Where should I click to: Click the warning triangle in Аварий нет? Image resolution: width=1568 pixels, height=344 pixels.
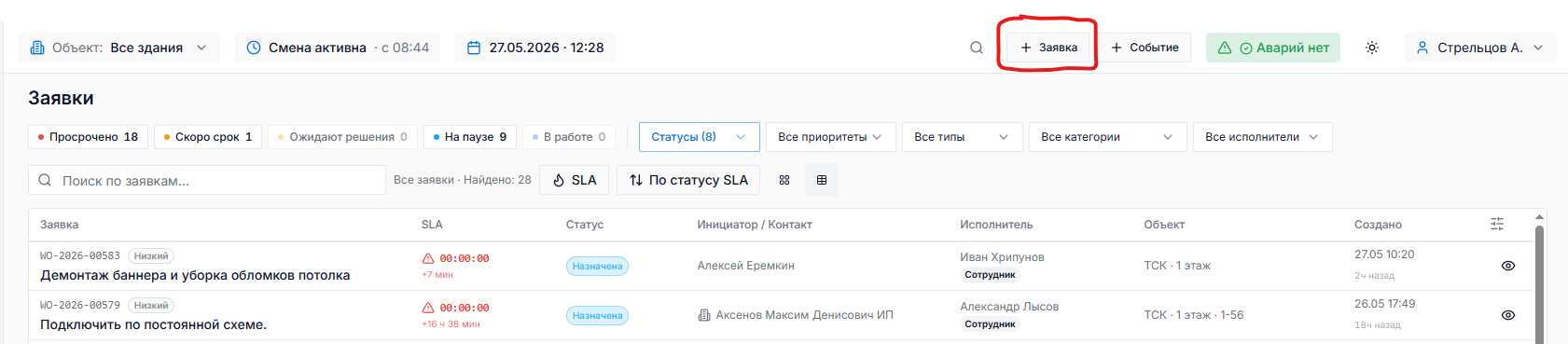tap(1225, 48)
